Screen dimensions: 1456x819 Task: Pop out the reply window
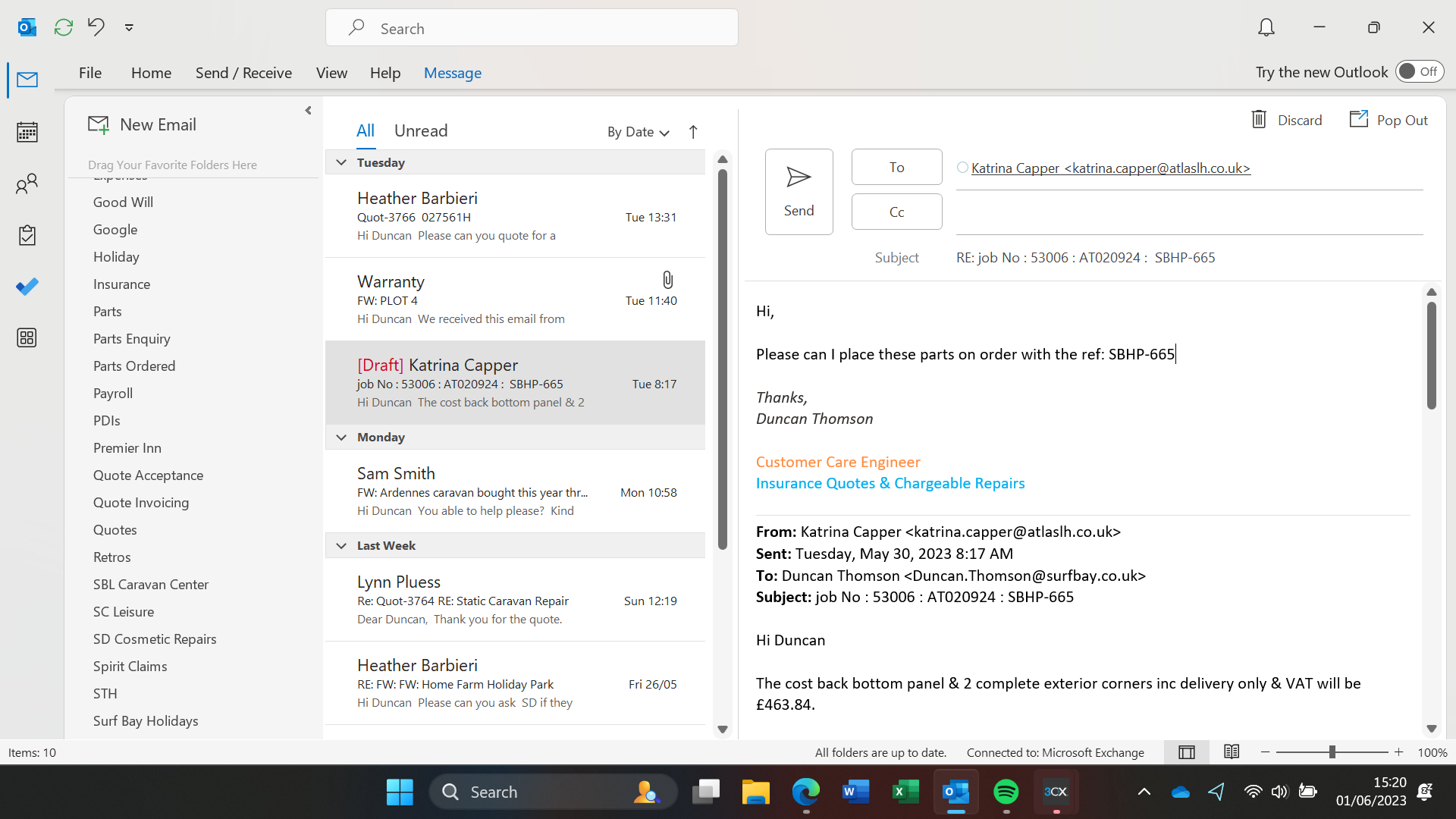pyautogui.click(x=1389, y=120)
